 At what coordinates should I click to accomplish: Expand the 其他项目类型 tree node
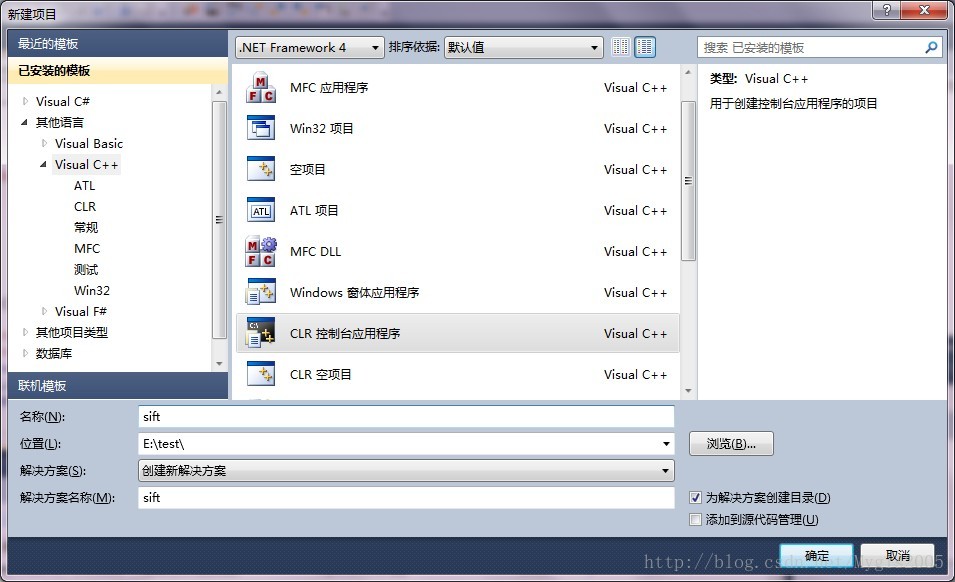coord(26,332)
